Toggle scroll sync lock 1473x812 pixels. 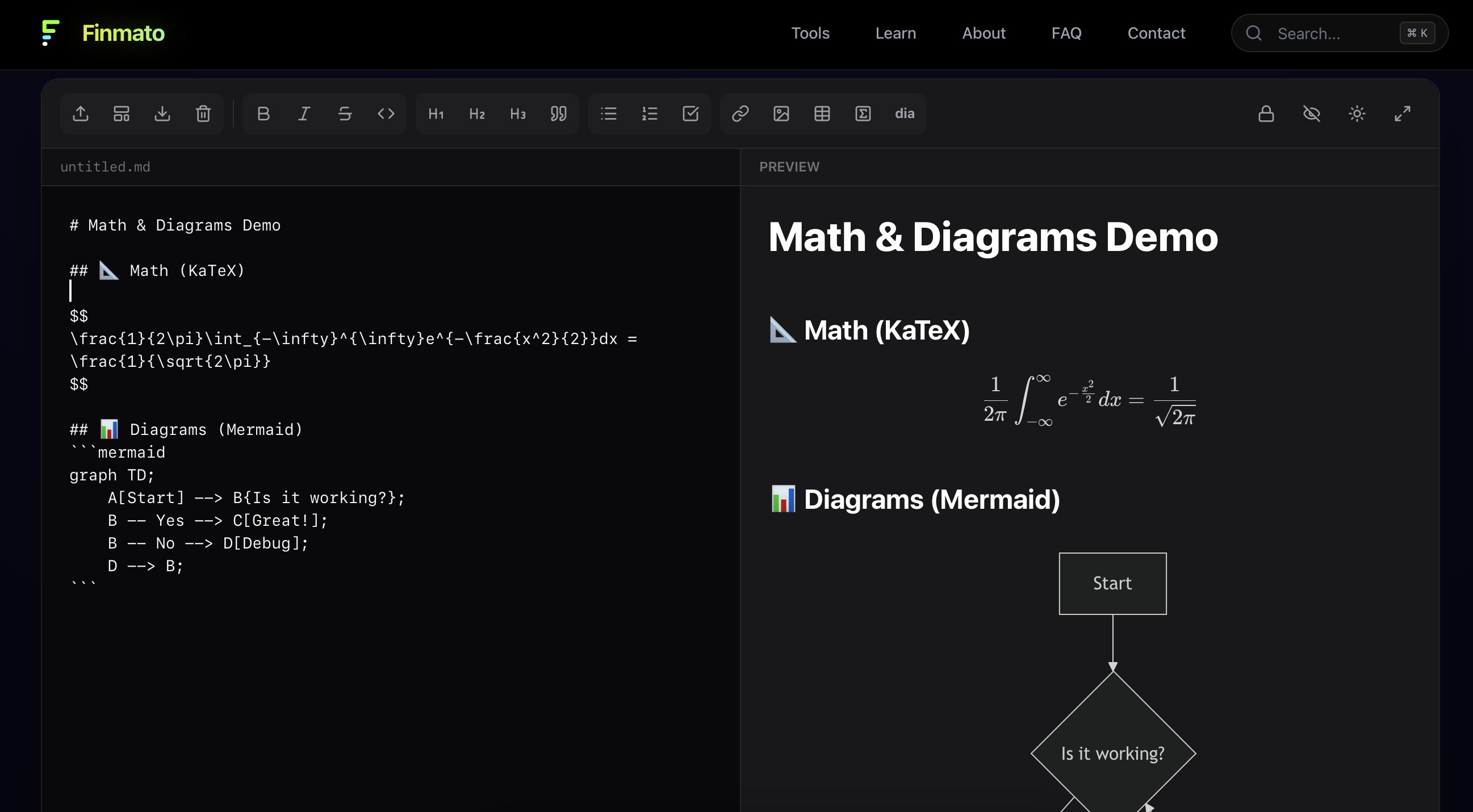[1266, 114]
